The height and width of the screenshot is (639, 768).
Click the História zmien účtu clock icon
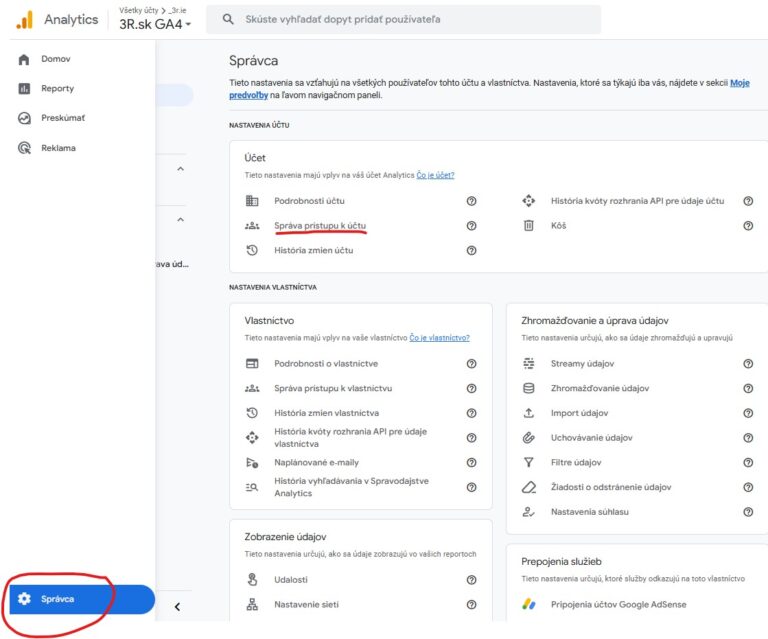click(x=252, y=250)
